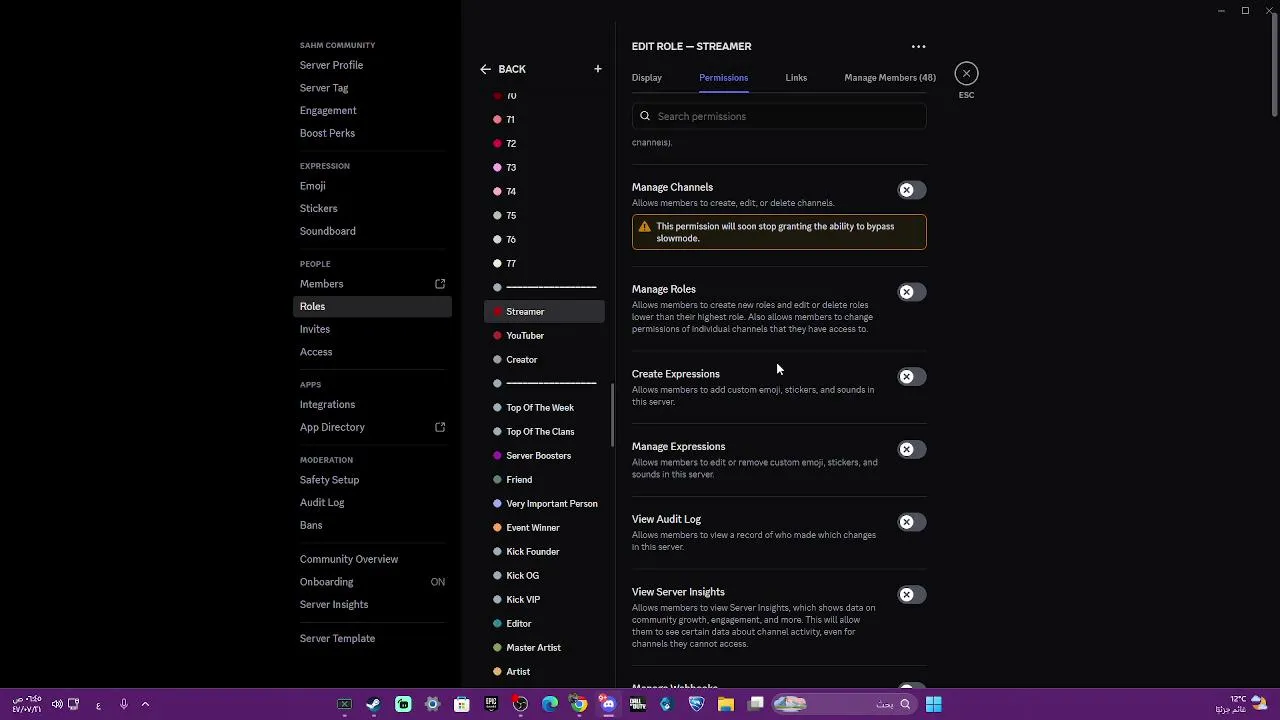Switch to the Display tab
The image size is (1280, 720).
(647, 77)
